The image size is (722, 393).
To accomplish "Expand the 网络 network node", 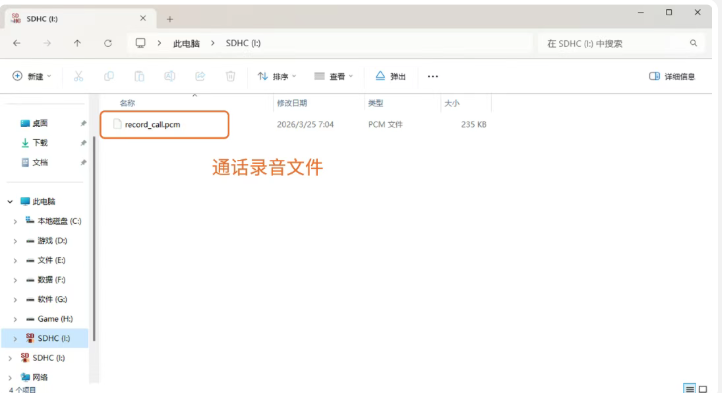I will (x=10, y=378).
